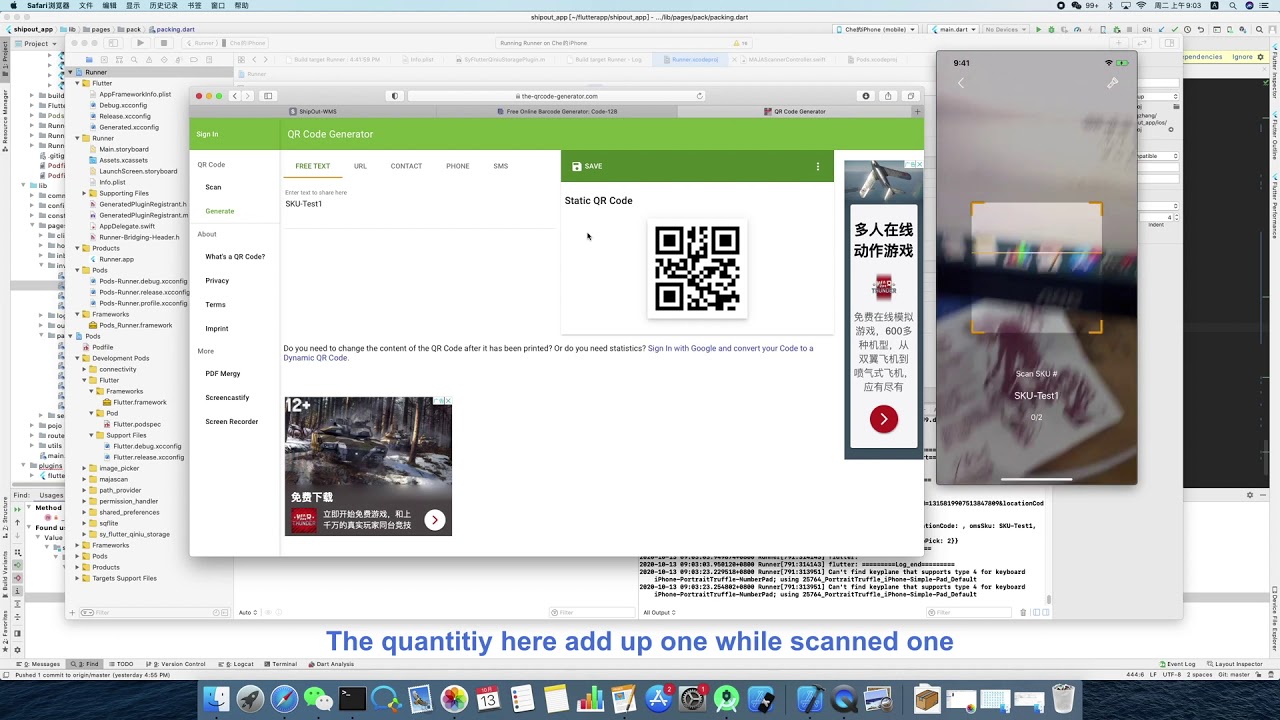Switch to URL tab

(360, 166)
